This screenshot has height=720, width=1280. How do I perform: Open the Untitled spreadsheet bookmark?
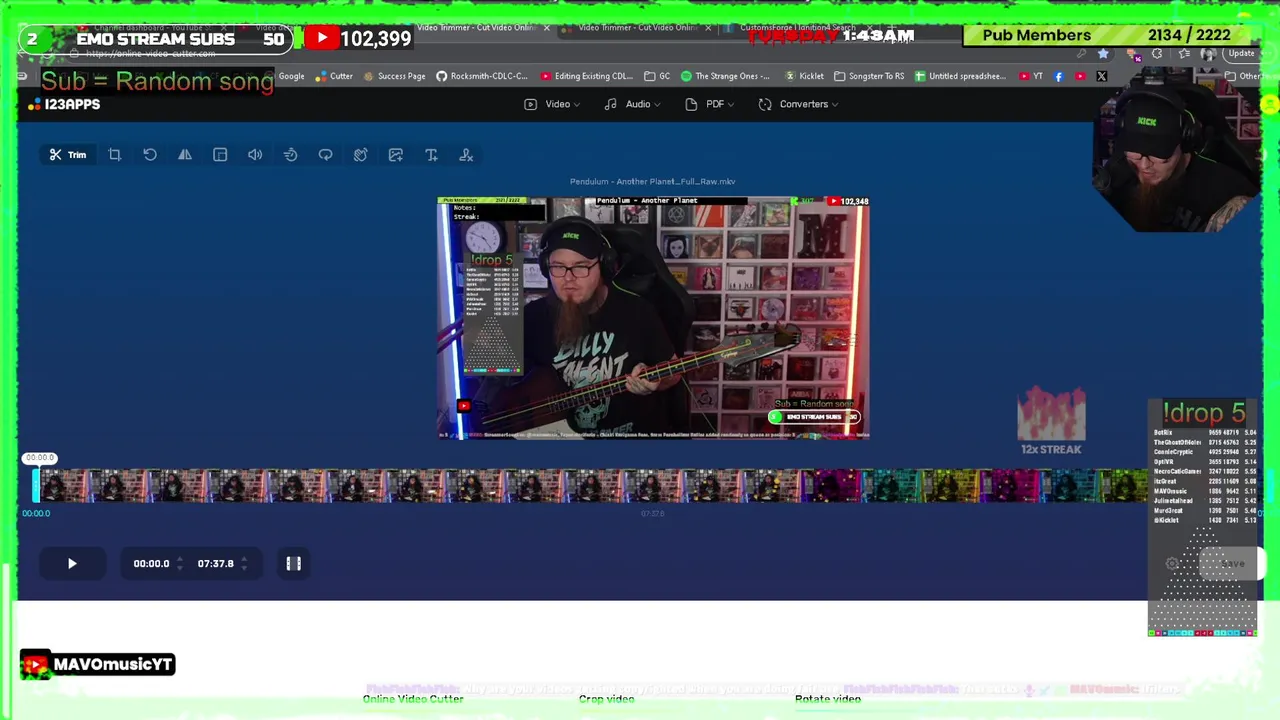(x=959, y=76)
